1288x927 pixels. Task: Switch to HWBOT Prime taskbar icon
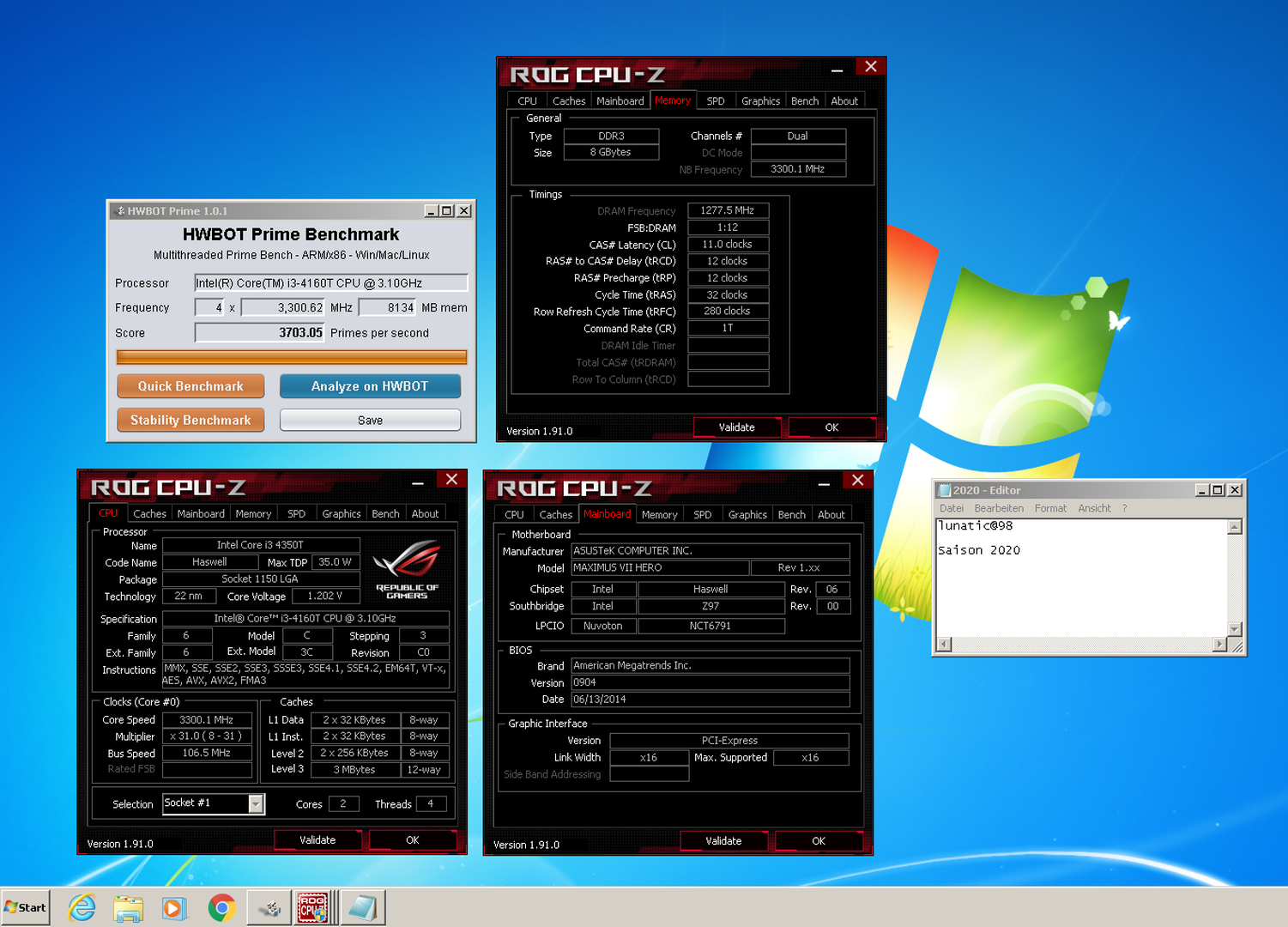coord(269,907)
